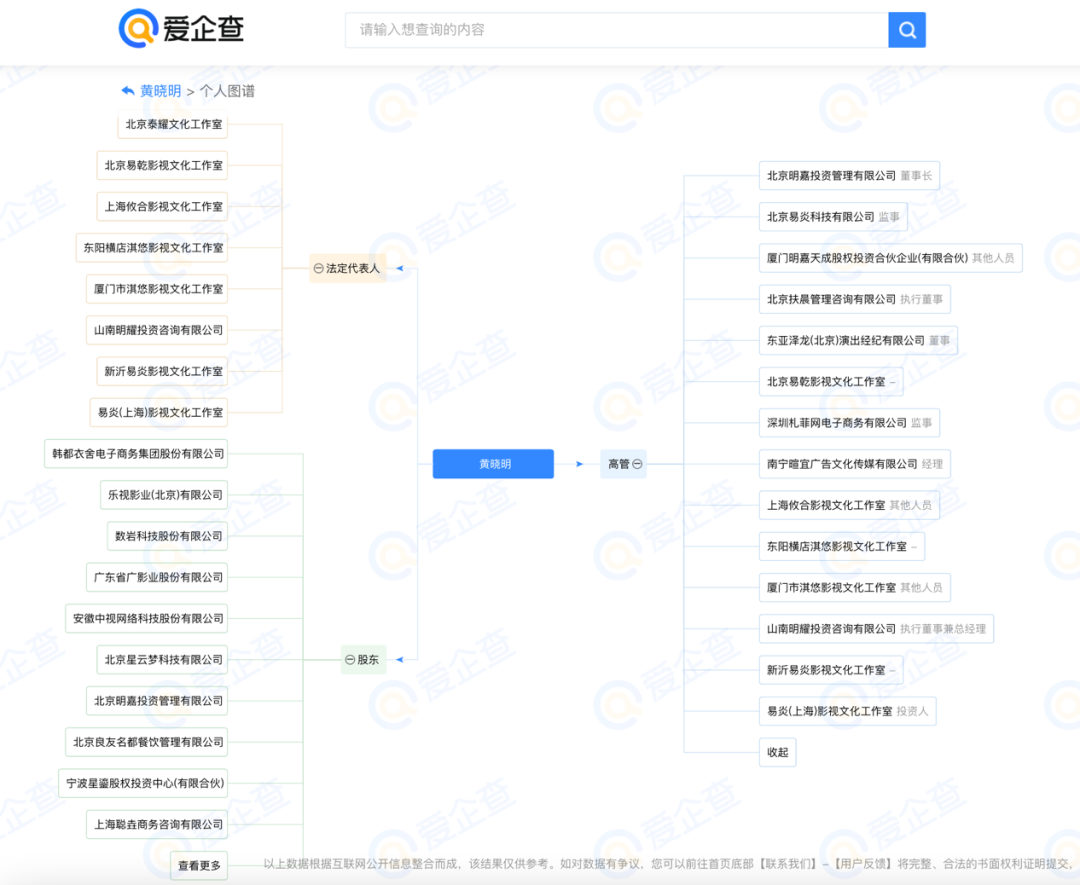This screenshot has width=1080, height=885.
Task: Open 北京明嘉投资管理有限公司 董事长 node
Action: pyautogui.click(x=849, y=176)
